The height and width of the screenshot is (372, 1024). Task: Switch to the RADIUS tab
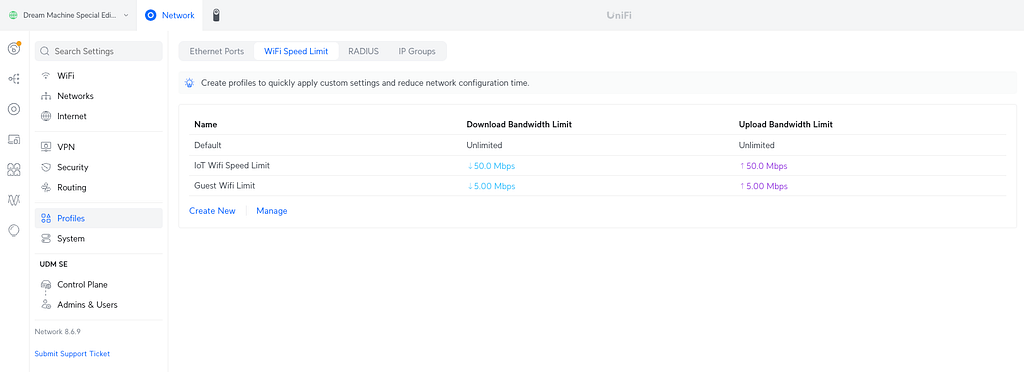click(x=363, y=51)
